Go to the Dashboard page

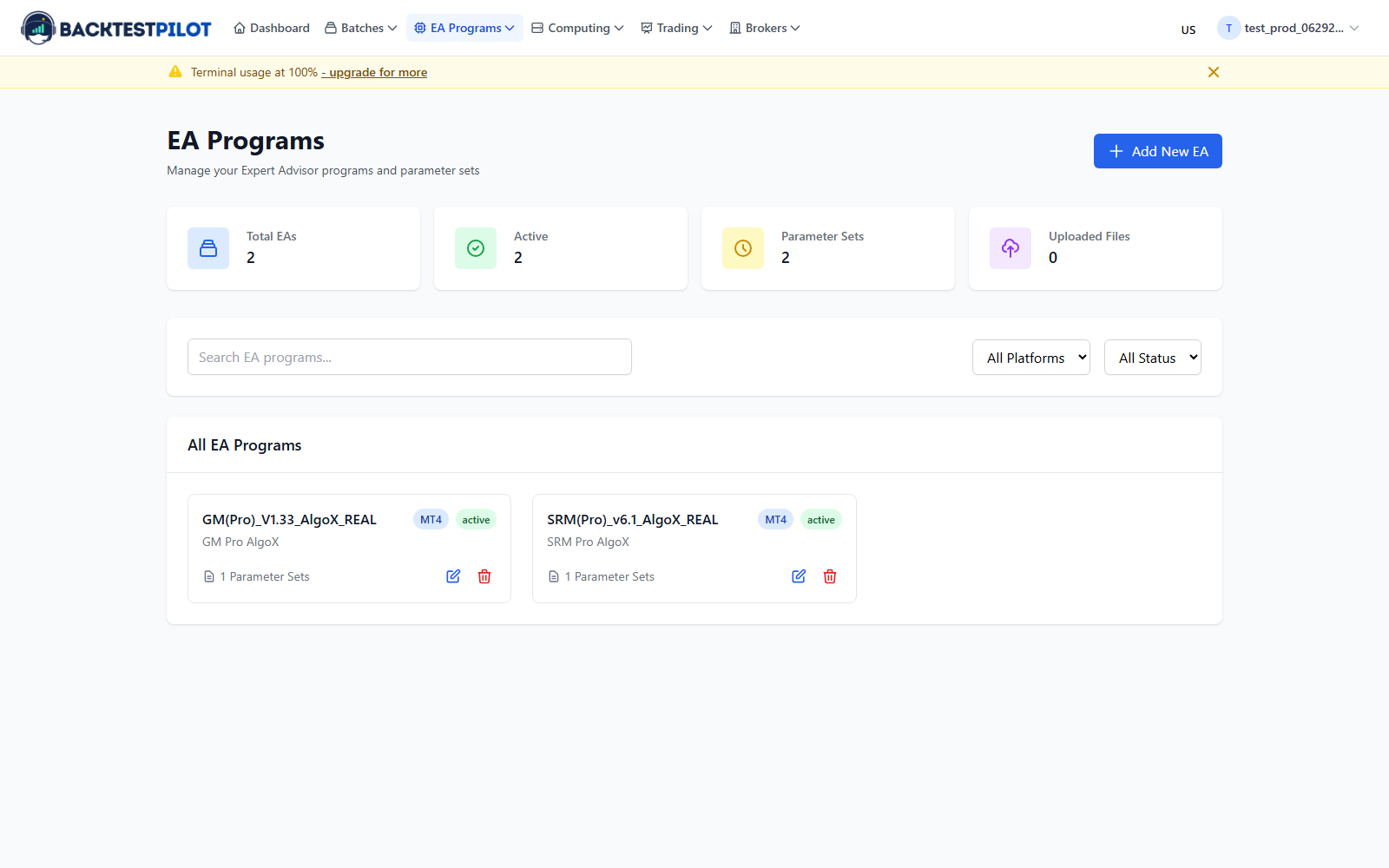(x=272, y=28)
